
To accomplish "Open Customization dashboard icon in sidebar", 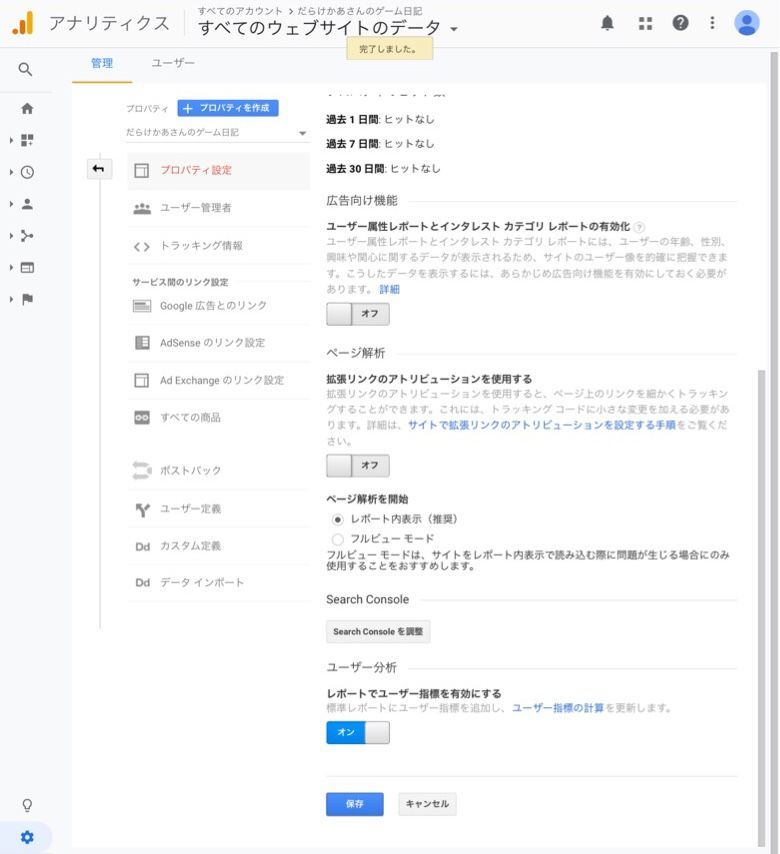I will coord(27,140).
